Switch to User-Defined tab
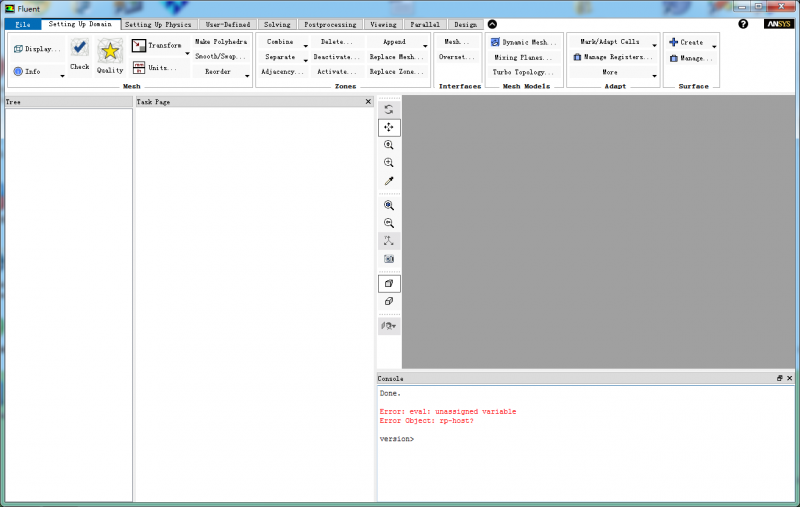Screen dimensions: 800x507 [228, 24]
